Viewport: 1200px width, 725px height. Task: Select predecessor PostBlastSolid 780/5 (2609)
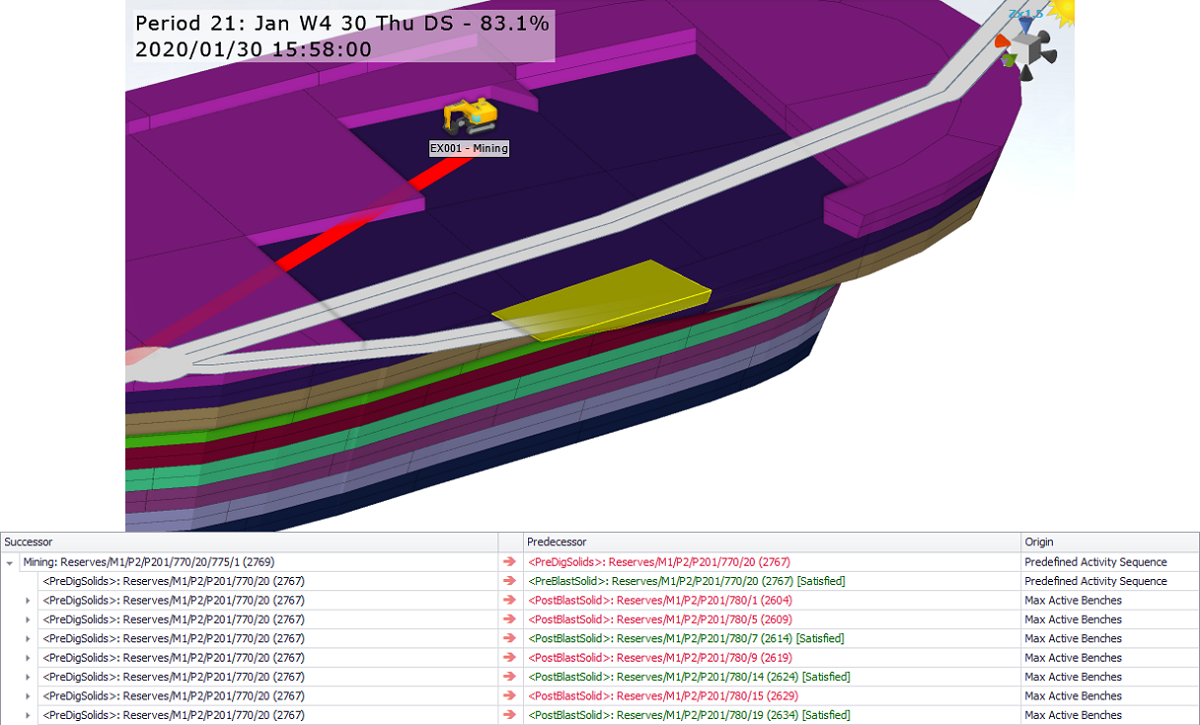click(660, 619)
